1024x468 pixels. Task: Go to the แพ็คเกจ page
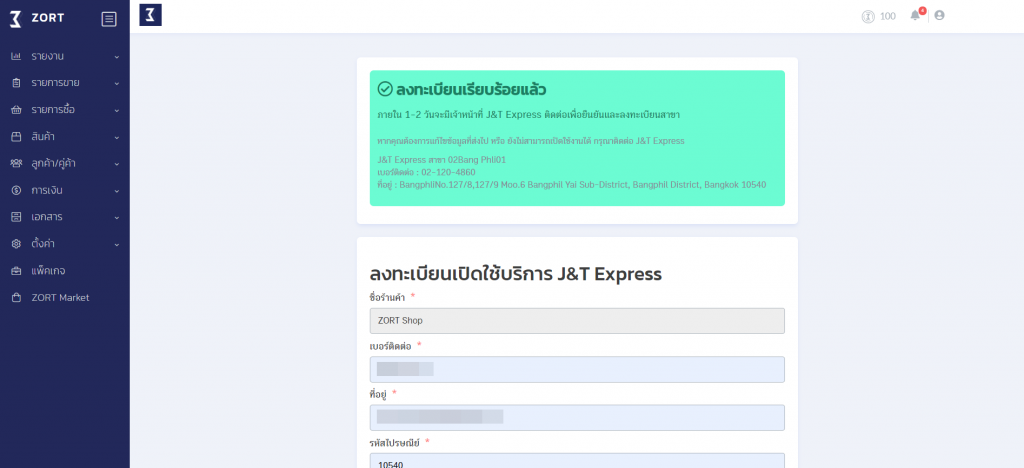tap(65, 270)
